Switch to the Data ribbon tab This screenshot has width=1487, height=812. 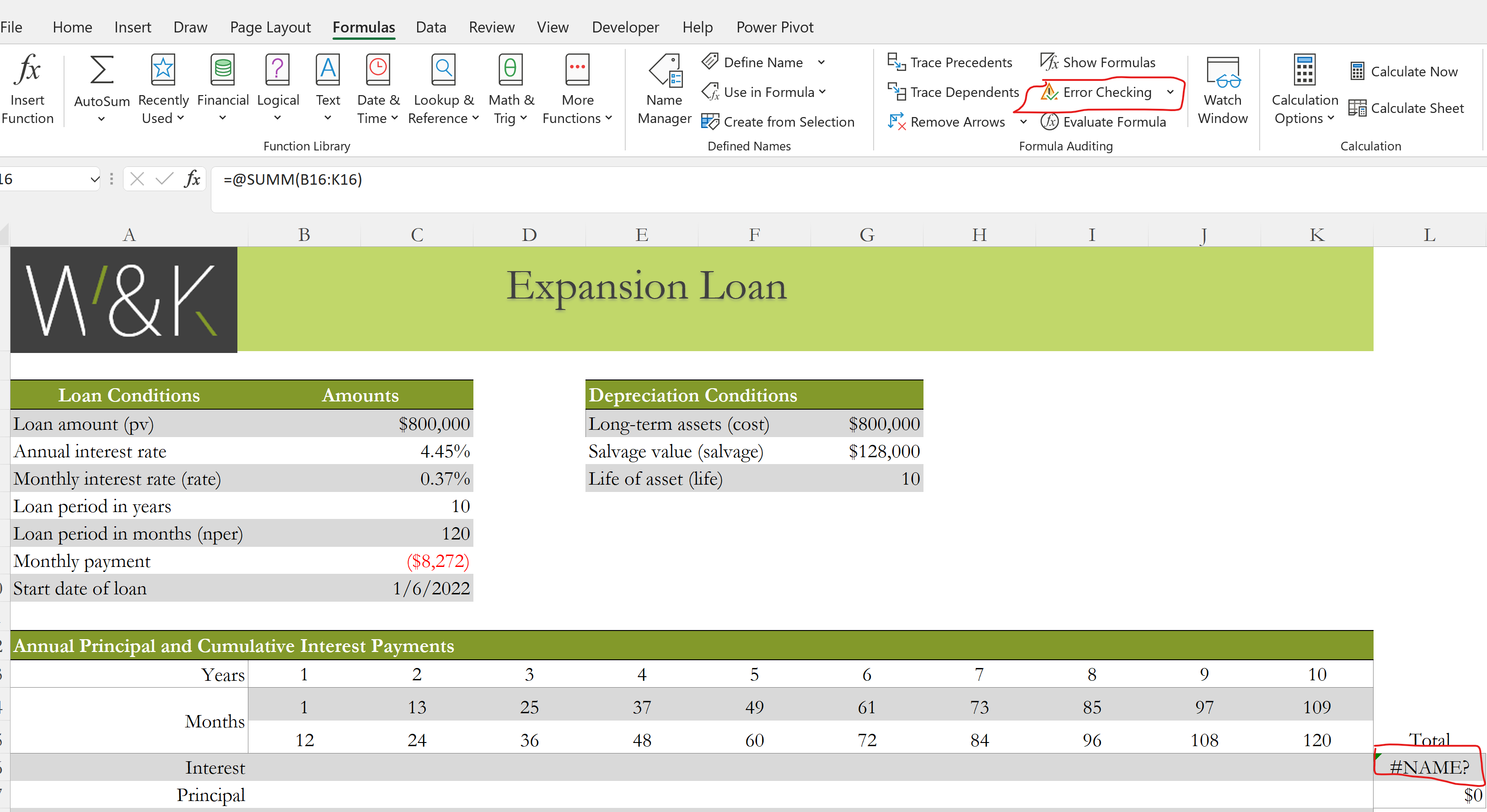pos(430,27)
